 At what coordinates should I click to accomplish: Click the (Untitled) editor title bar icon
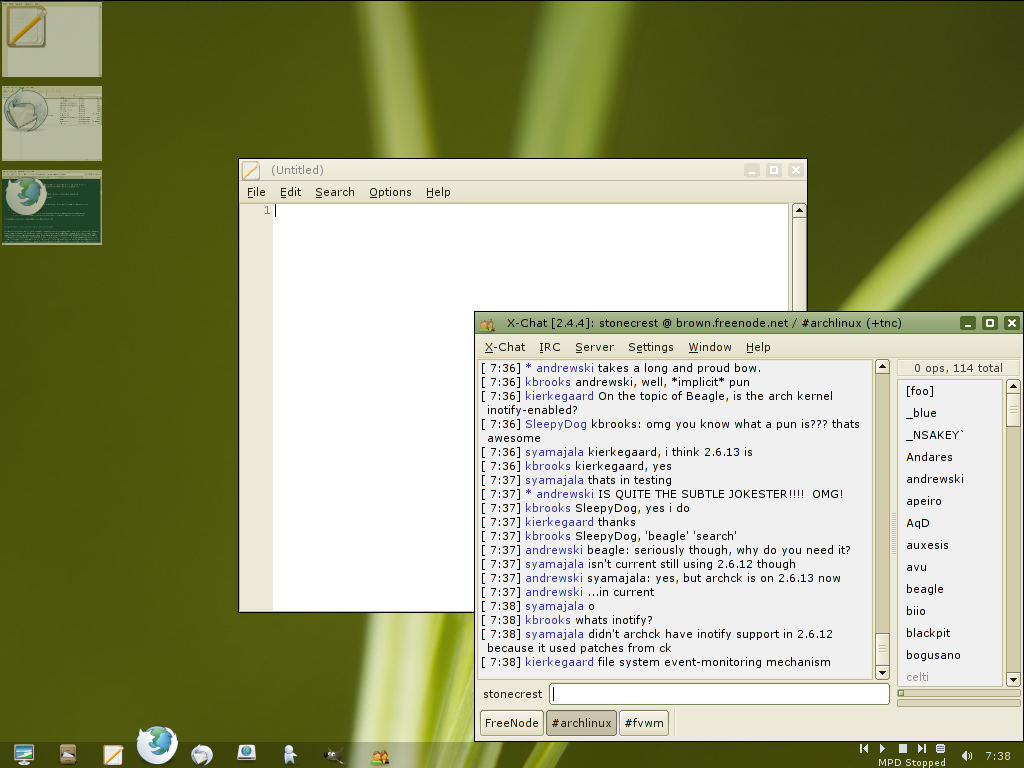[x=251, y=170]
